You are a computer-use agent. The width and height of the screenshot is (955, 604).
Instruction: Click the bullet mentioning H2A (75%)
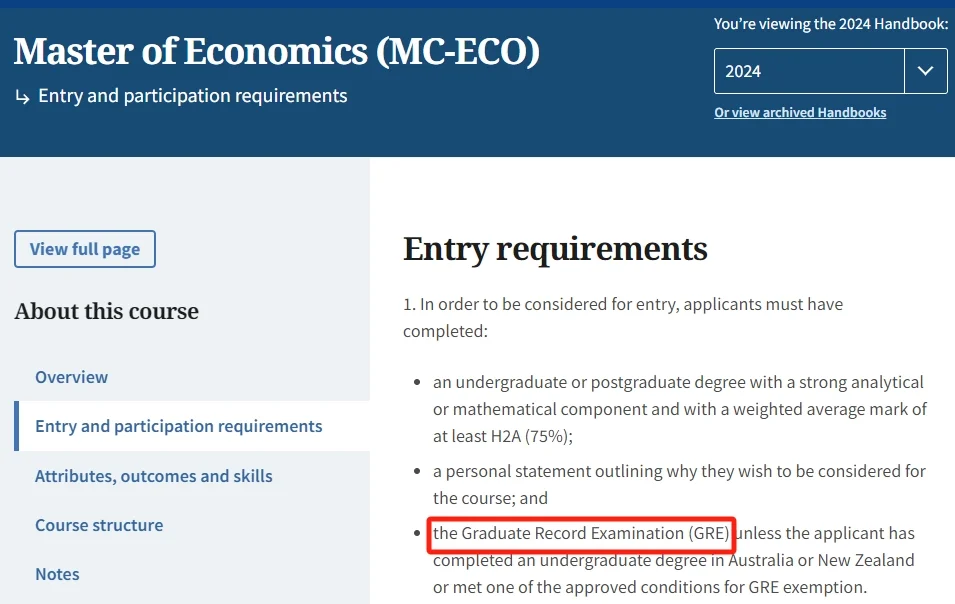pos(678,409)
